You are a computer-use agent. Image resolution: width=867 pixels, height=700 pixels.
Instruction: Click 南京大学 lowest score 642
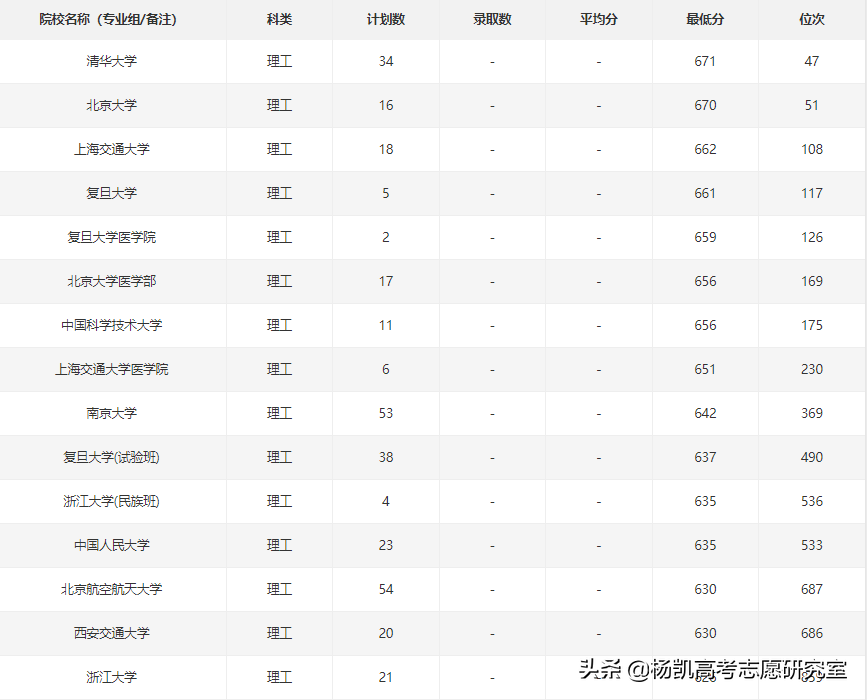(x=705, y=413)
